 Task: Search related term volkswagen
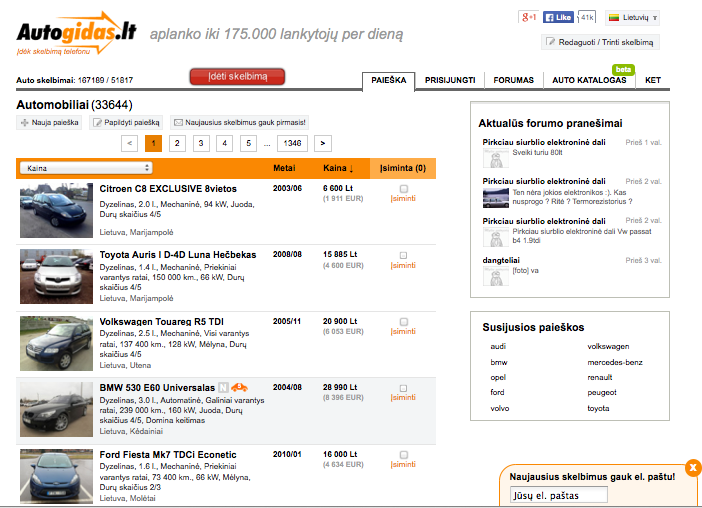coord(608,346)
